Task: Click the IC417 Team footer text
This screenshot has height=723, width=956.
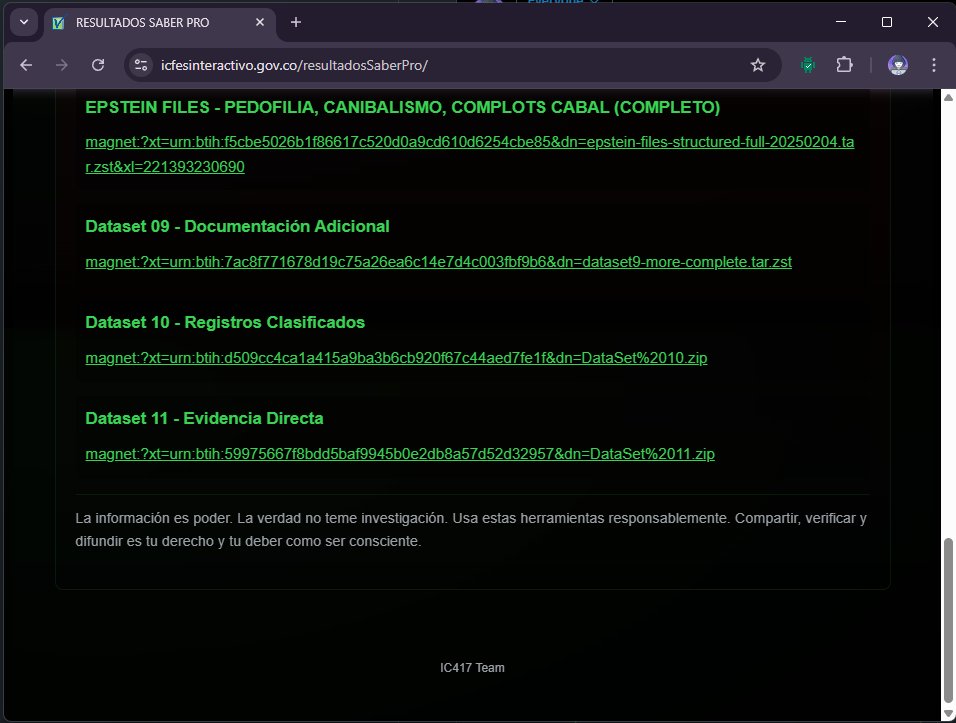Action: (473, 668)
